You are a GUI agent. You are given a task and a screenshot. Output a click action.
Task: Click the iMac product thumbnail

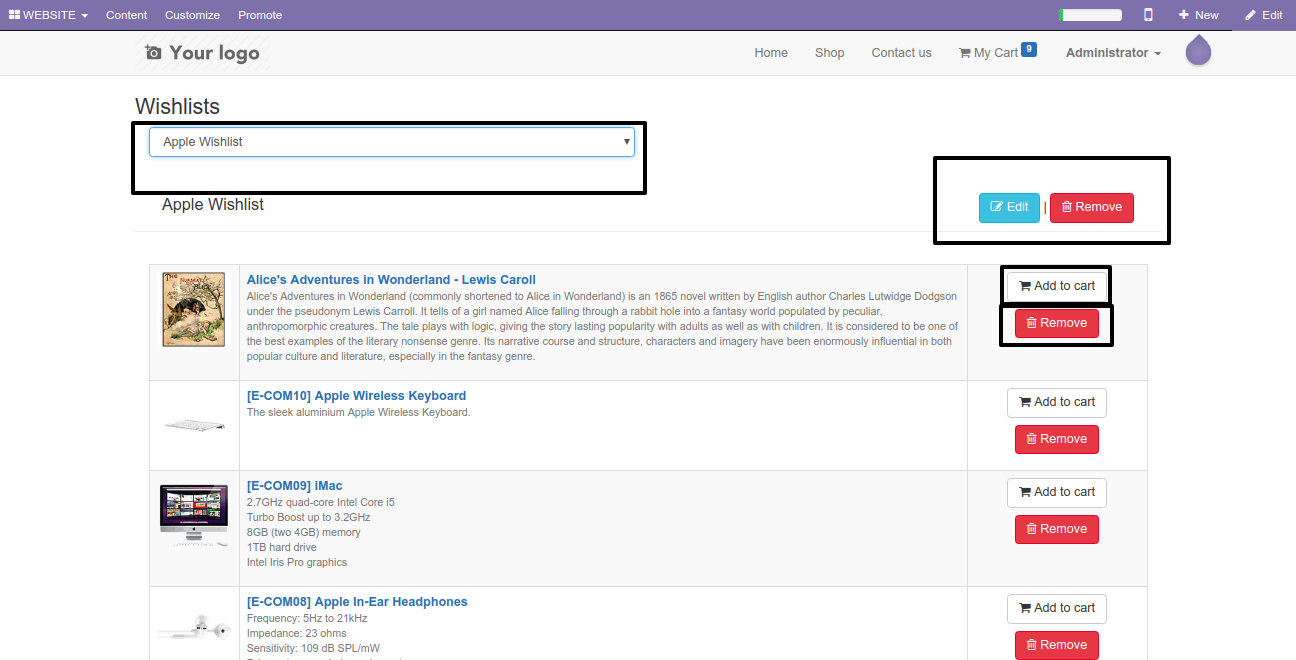(194, 515)
